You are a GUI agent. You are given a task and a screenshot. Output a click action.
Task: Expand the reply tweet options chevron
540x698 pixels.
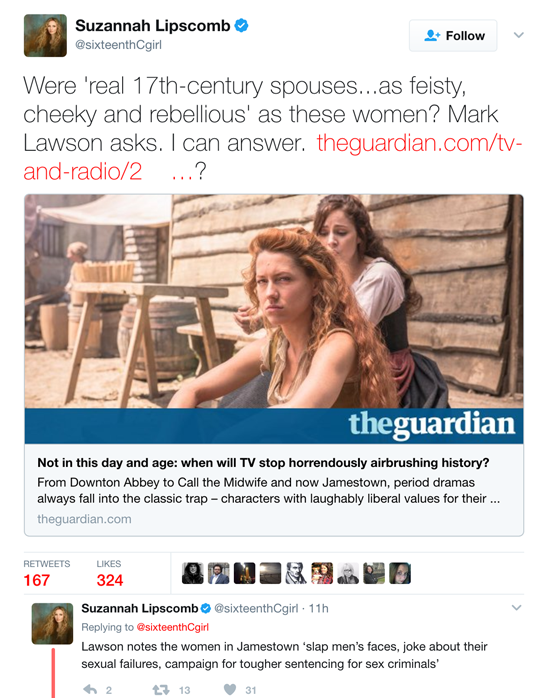[516, 608]
